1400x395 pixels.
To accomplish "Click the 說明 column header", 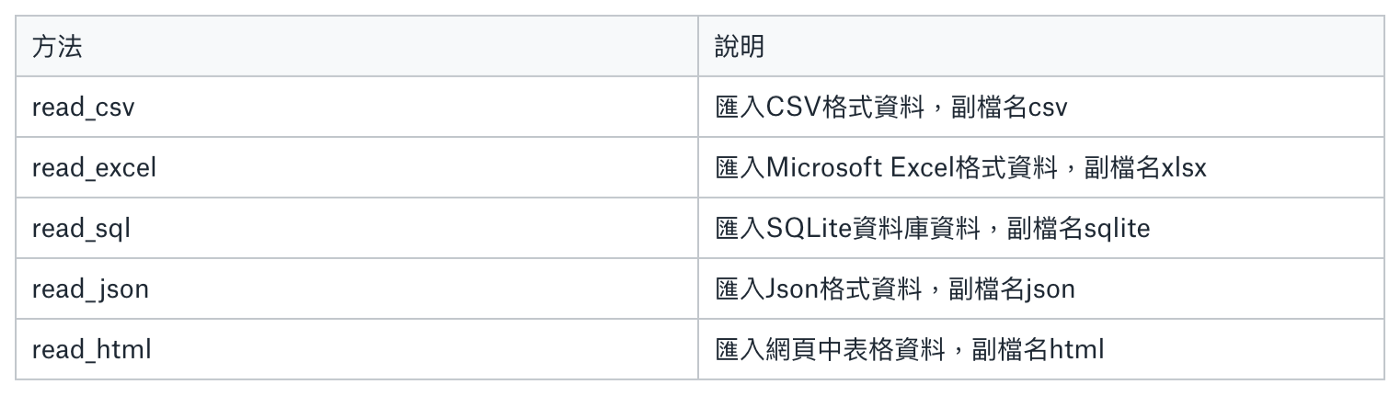I will (1041, 46).
